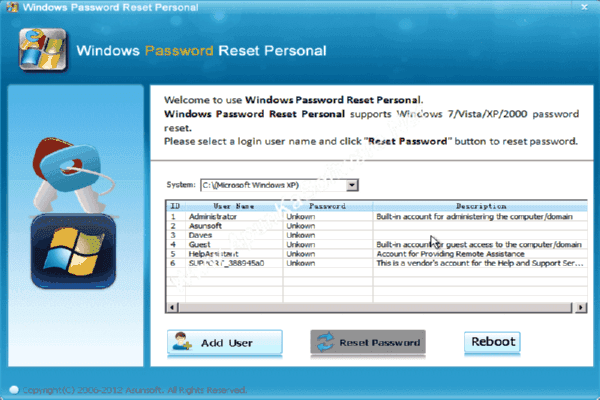
Task: Click the Password column header
Action: pos(328,206)
